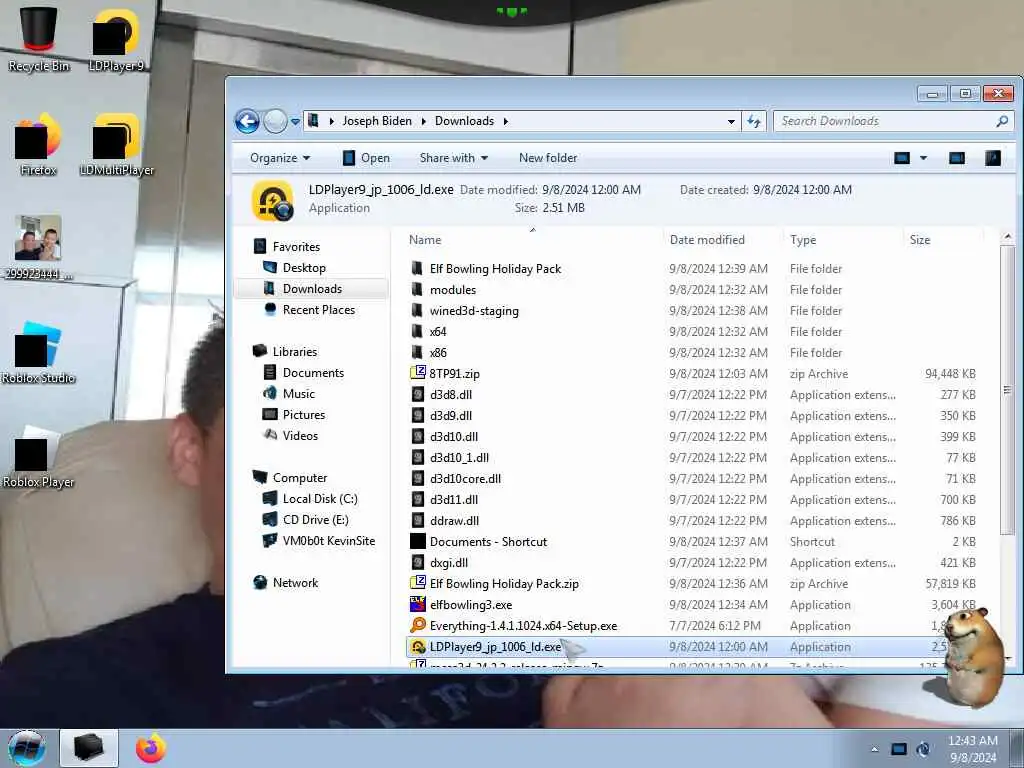1024x768 pixels.
Task: Expand the arrow after Joseph Biden breadcrumb
Action: coord(423,121)
